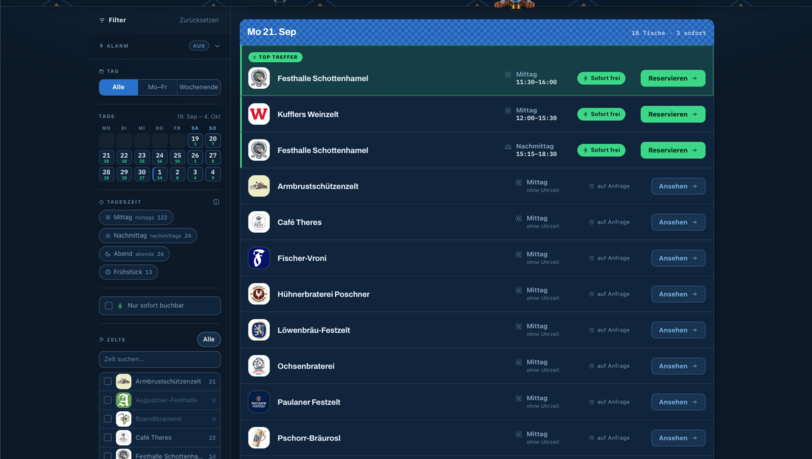
Task: Open Ansehen for Paulaner Festzelt
Action: pos(678,402)
